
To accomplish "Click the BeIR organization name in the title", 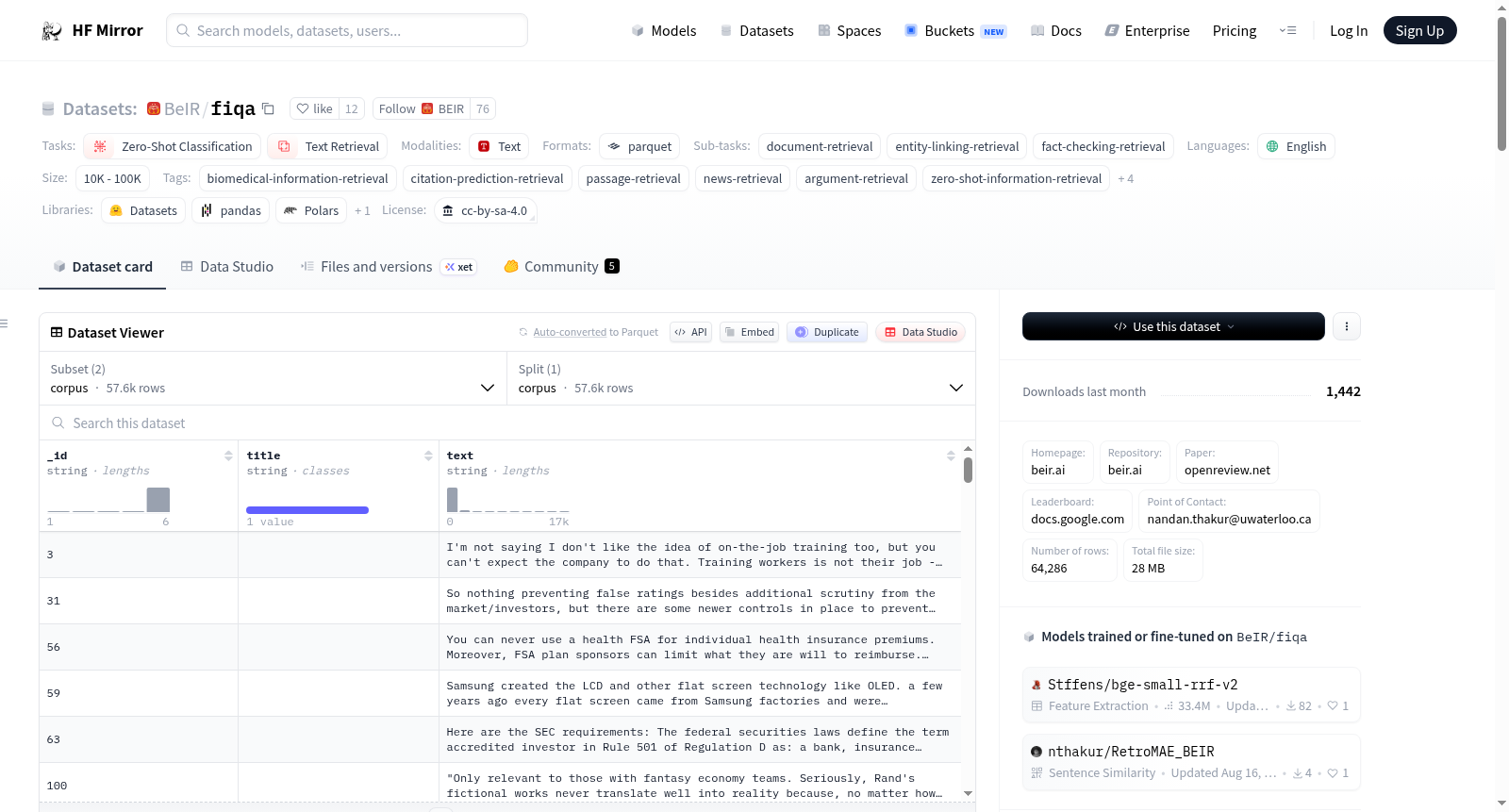I will (x=182, y=109).
